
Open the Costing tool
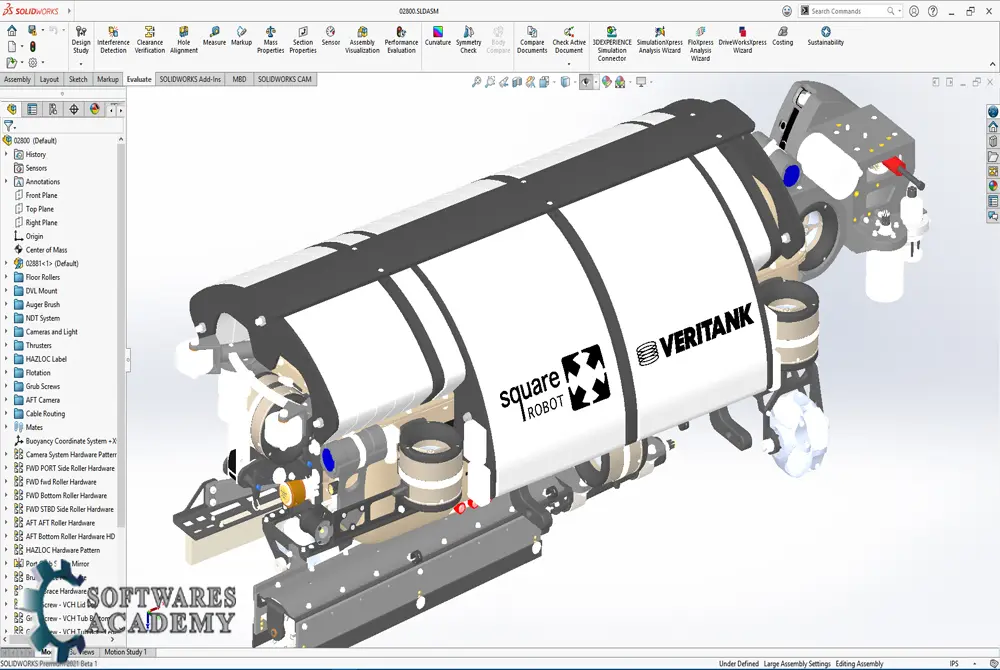point(783,36)
